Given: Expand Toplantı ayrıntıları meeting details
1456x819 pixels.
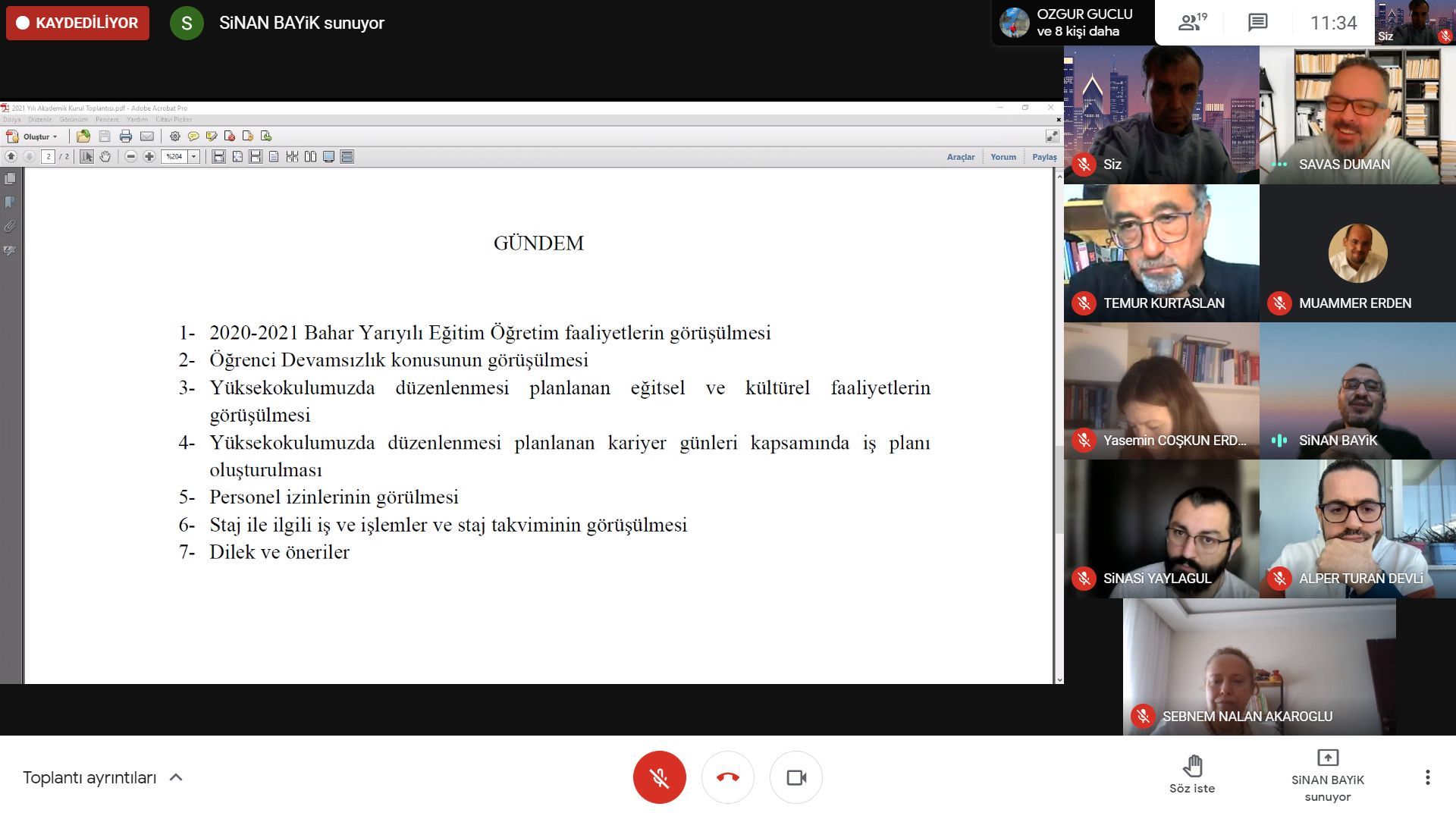Looking at the screenshot, I should (102, 777).
